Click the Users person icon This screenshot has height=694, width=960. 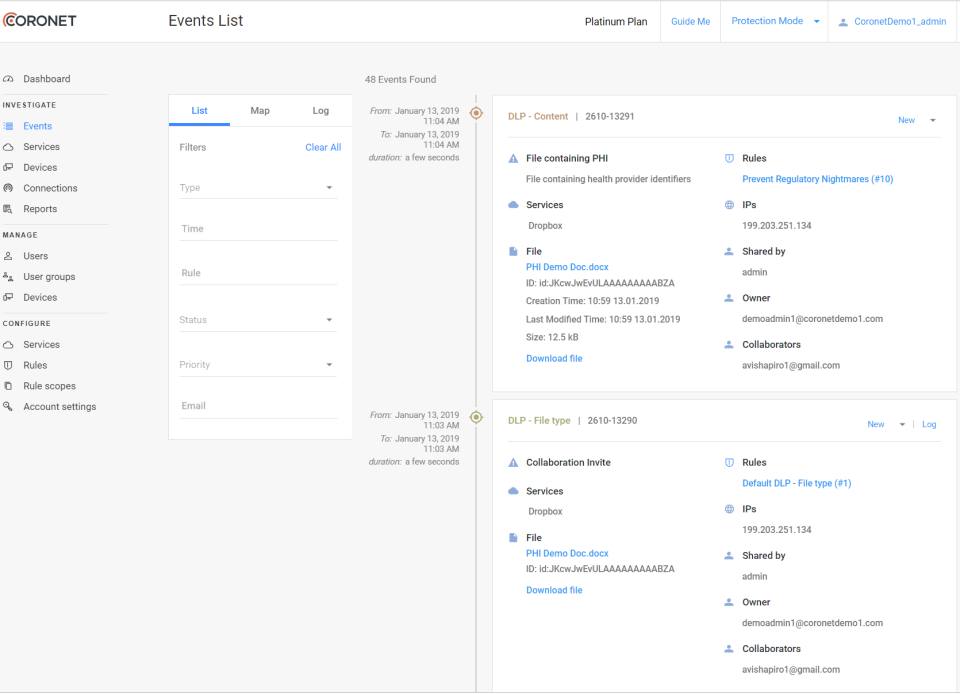[8, 256]
